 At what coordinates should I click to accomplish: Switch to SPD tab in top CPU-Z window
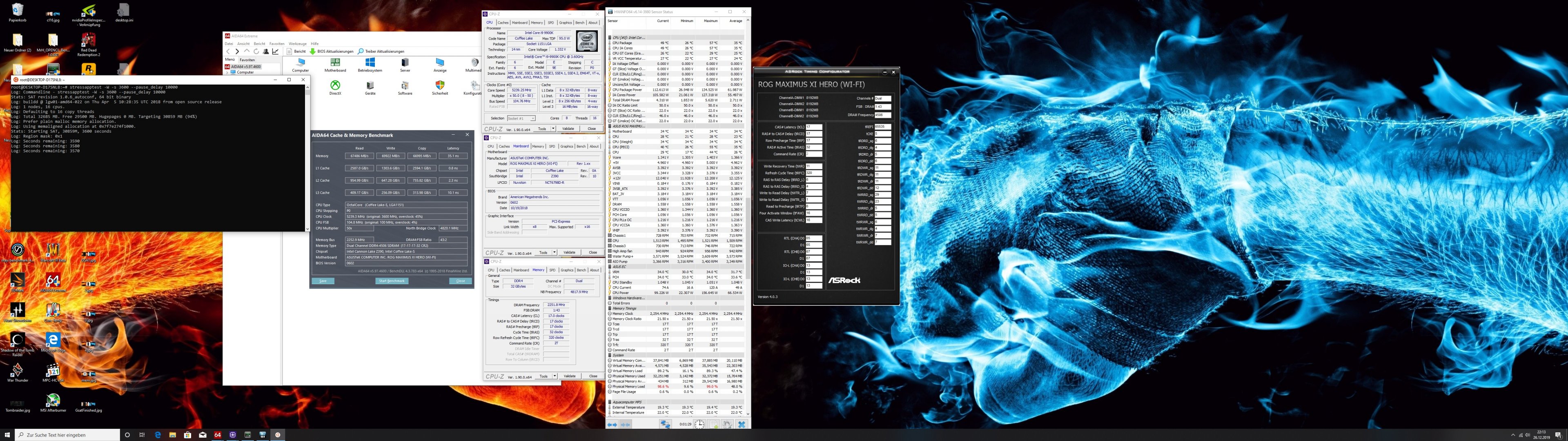(551, 22)
